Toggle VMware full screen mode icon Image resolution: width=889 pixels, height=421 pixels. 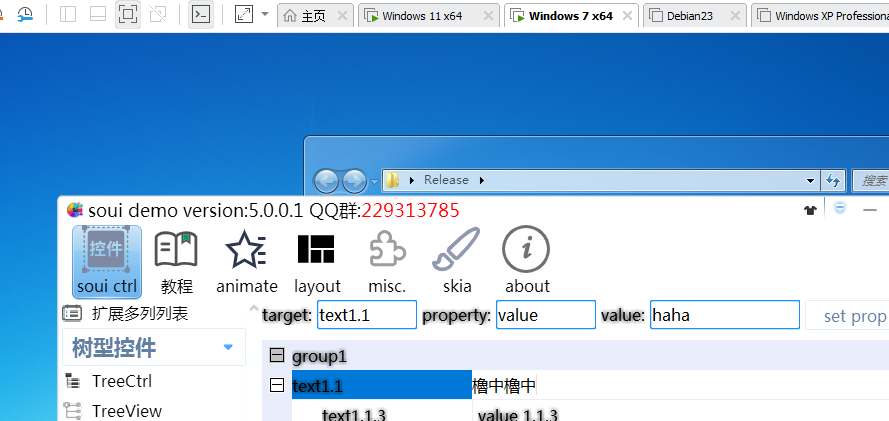coord(243,14)
